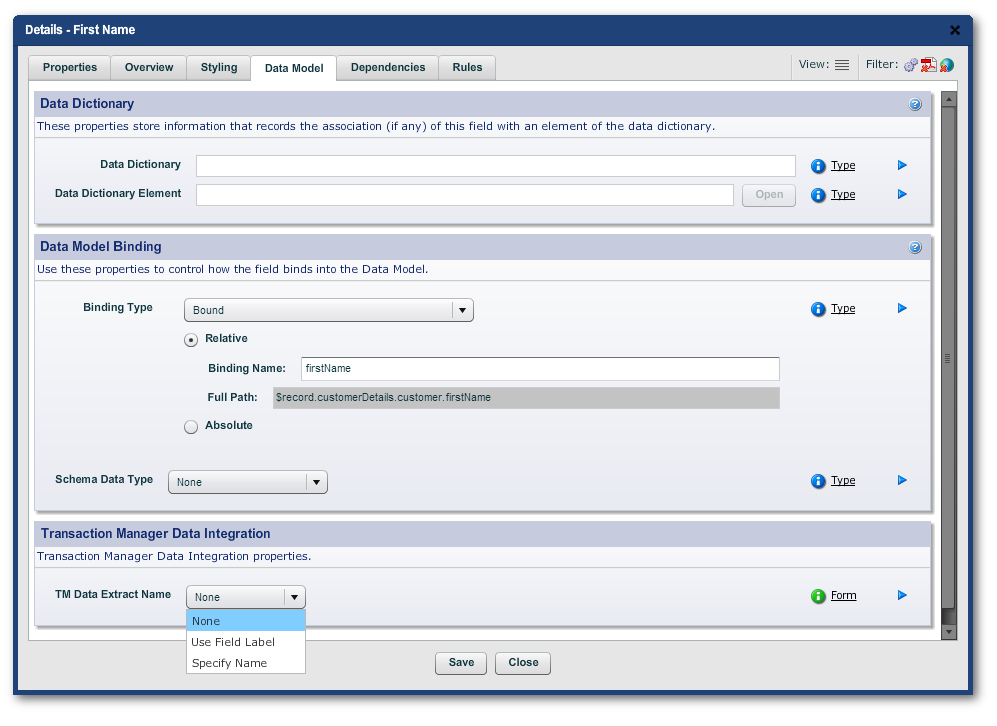Click the Data Dictionary Element input field
Image resolution: width=997 pixels, height=726 pixels.
coord(465,195)
